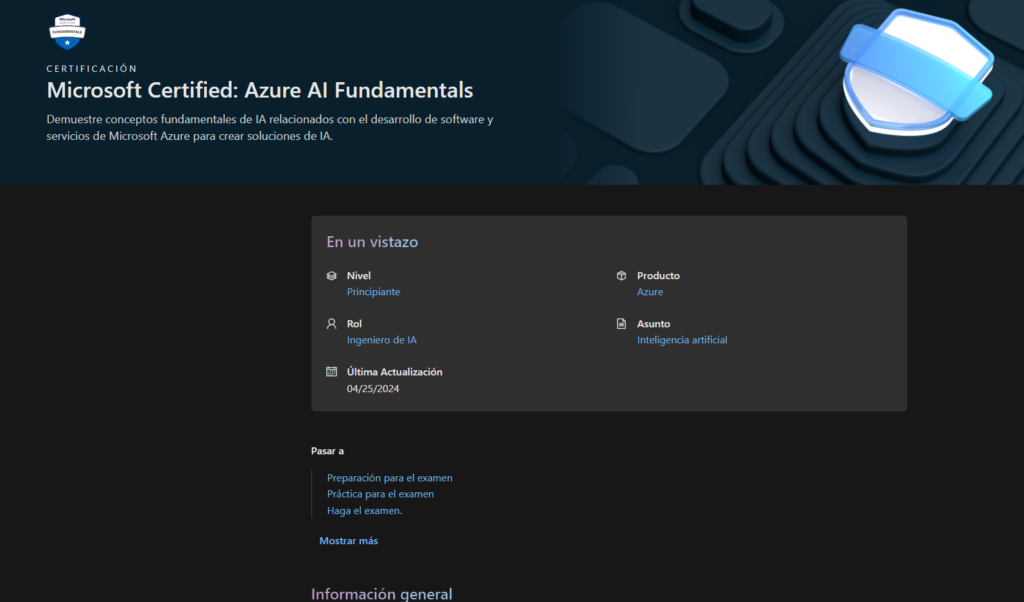This screenshot has width=1024, height=602.
Task: Click the Microsoft Certified Fundamentals badge icon
Action: pos(67,31)
